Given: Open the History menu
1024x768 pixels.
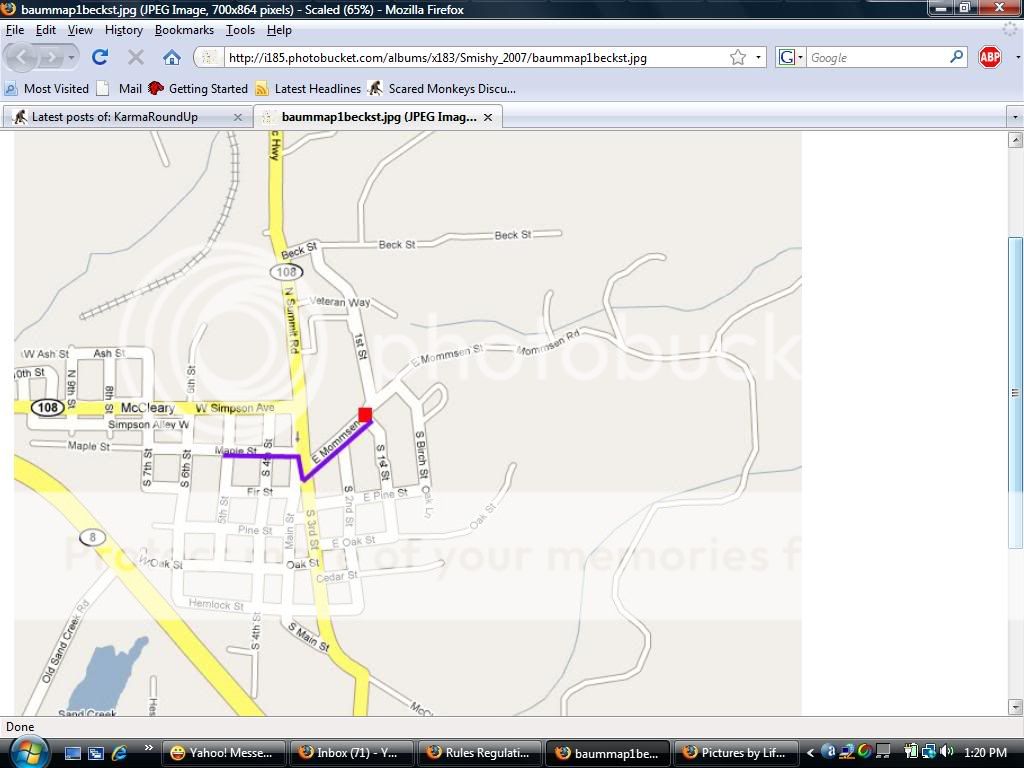Looking at the screenshot, I should 123,30.
